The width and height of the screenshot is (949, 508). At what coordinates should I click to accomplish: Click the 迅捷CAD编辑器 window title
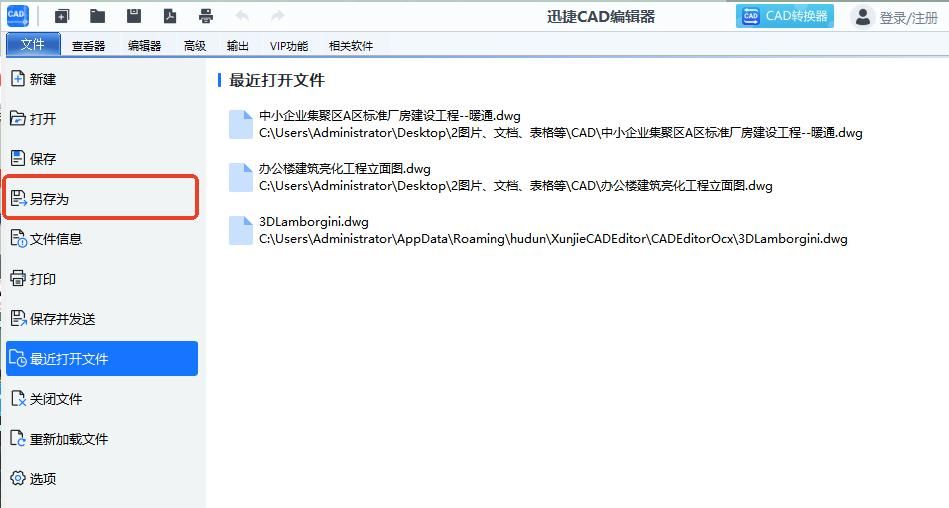[600, 16]
